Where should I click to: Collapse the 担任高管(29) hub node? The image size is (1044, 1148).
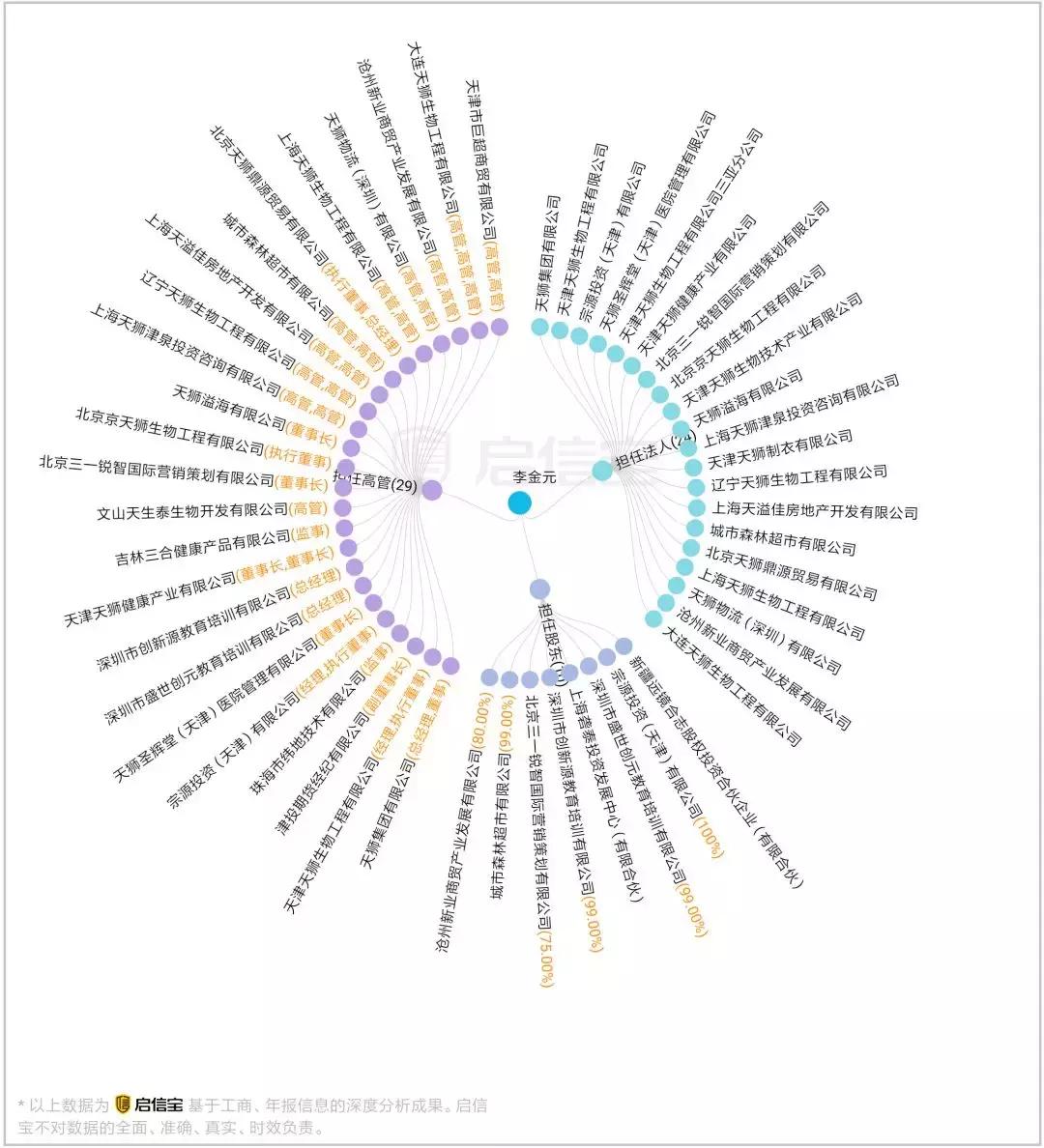point(431,490)
